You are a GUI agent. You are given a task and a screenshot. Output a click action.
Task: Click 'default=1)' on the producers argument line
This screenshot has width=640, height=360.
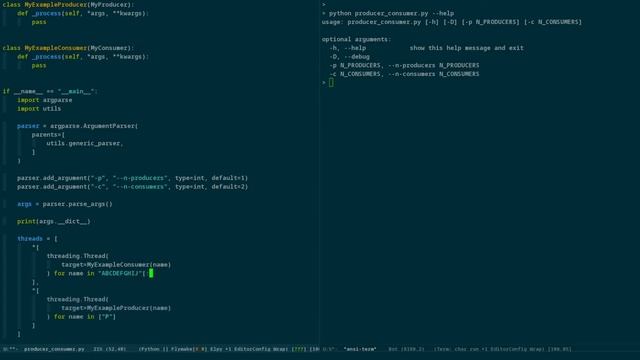(x=230, y=178)
